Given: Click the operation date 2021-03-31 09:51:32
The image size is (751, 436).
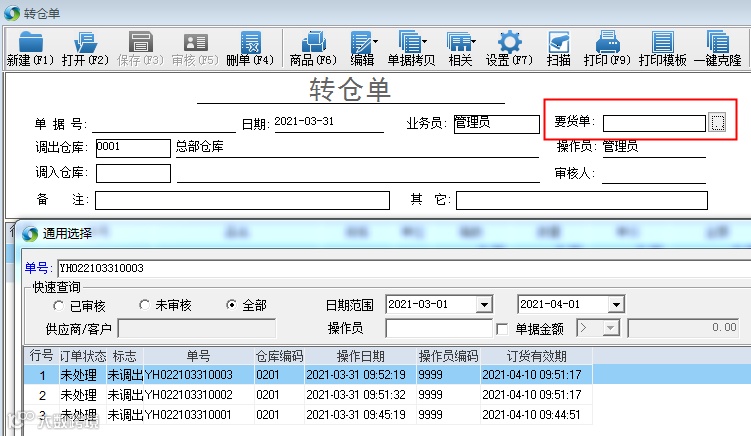Looking at the screenshot, I should (356, 395).
